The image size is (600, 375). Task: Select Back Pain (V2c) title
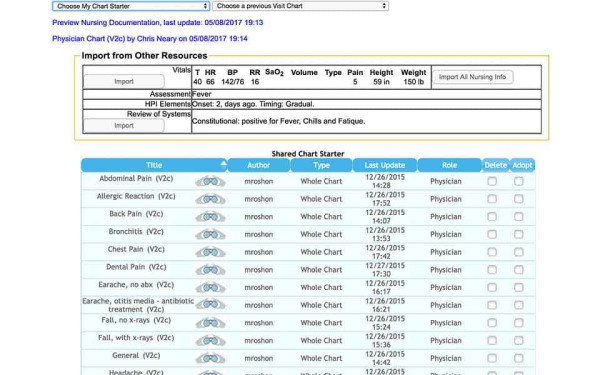click(x=136, y=214)
